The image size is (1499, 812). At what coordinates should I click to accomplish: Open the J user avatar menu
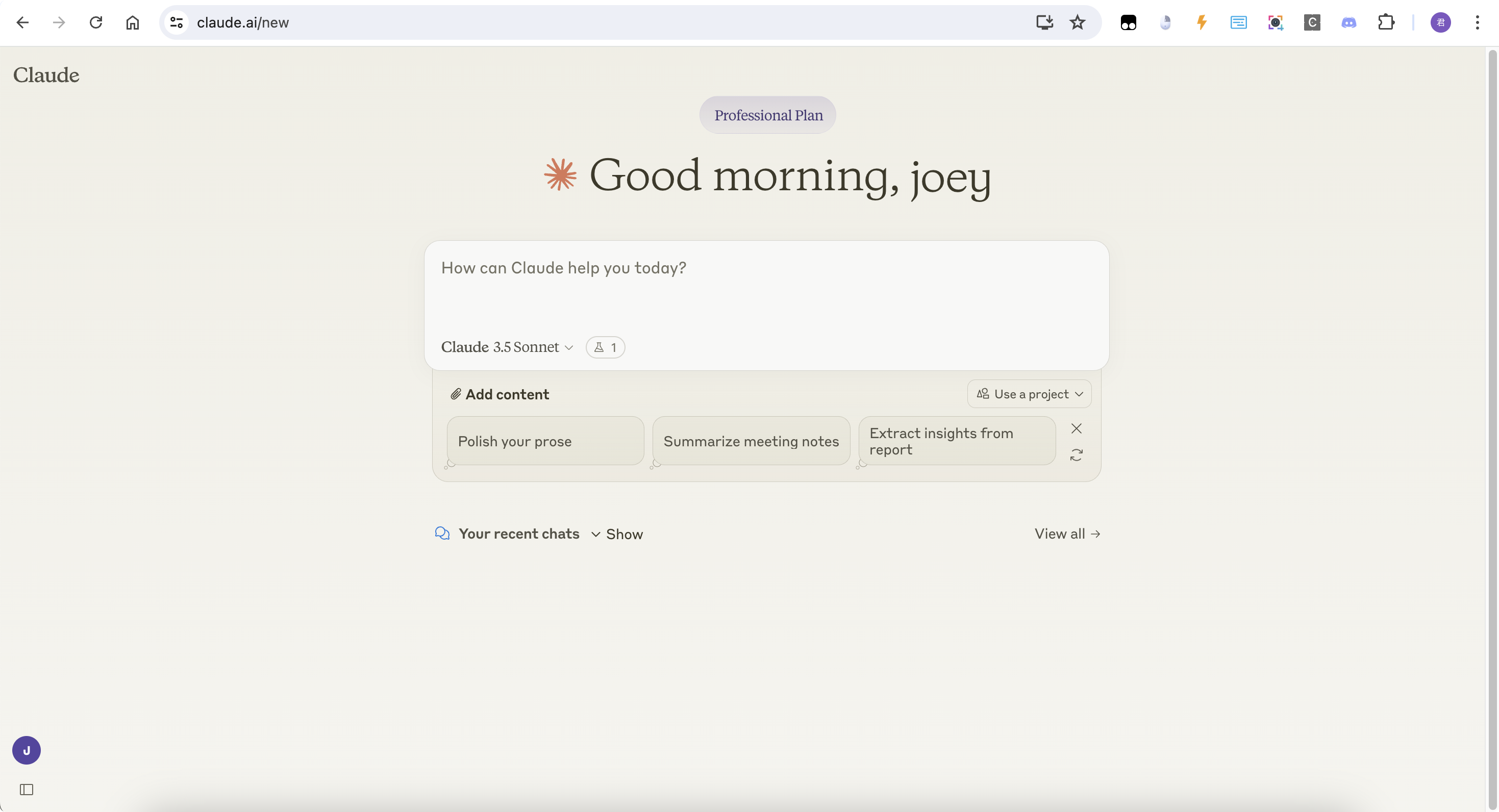click(26, 750)
